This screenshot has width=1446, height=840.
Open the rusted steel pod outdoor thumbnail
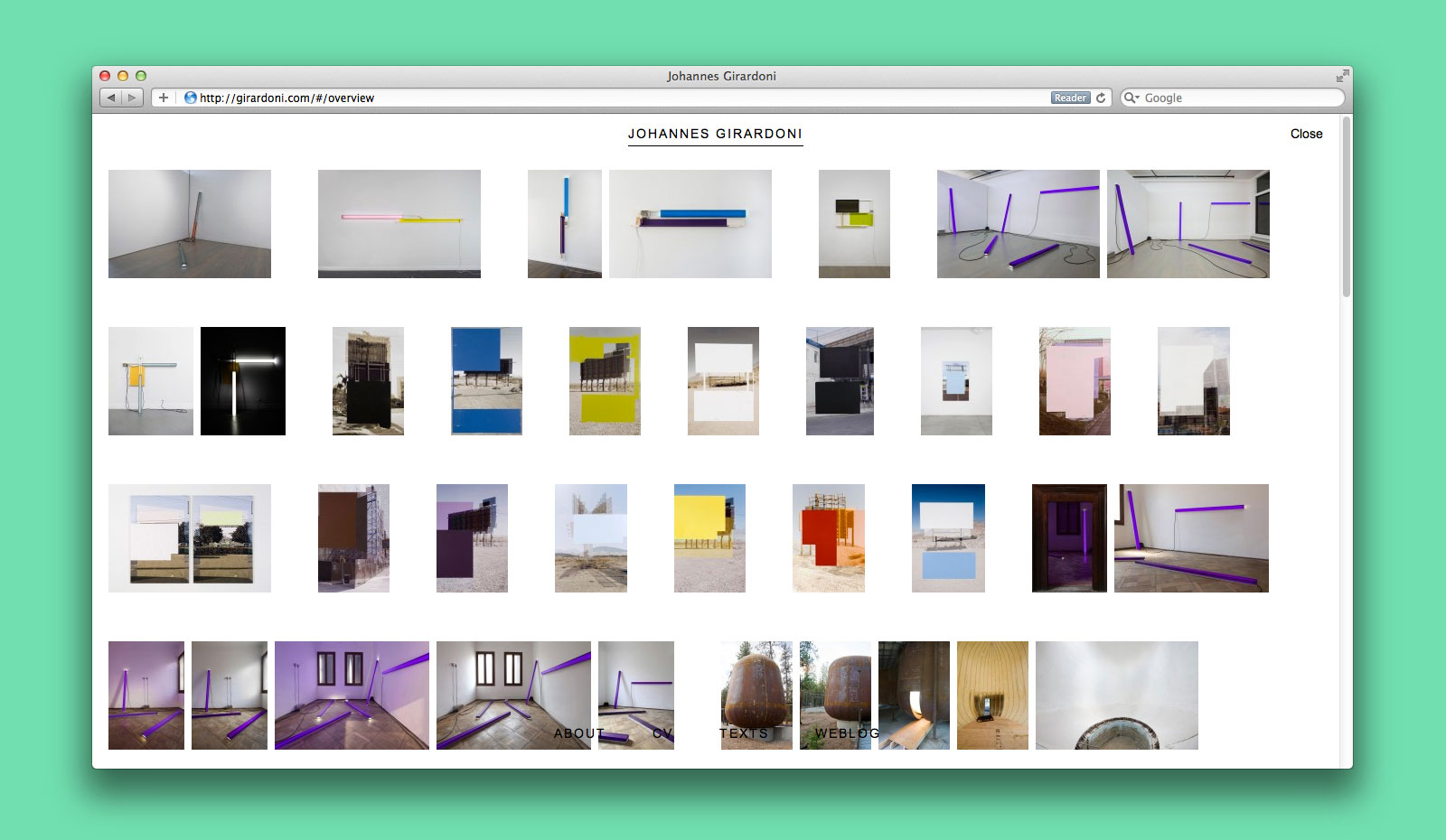(756, 695)
